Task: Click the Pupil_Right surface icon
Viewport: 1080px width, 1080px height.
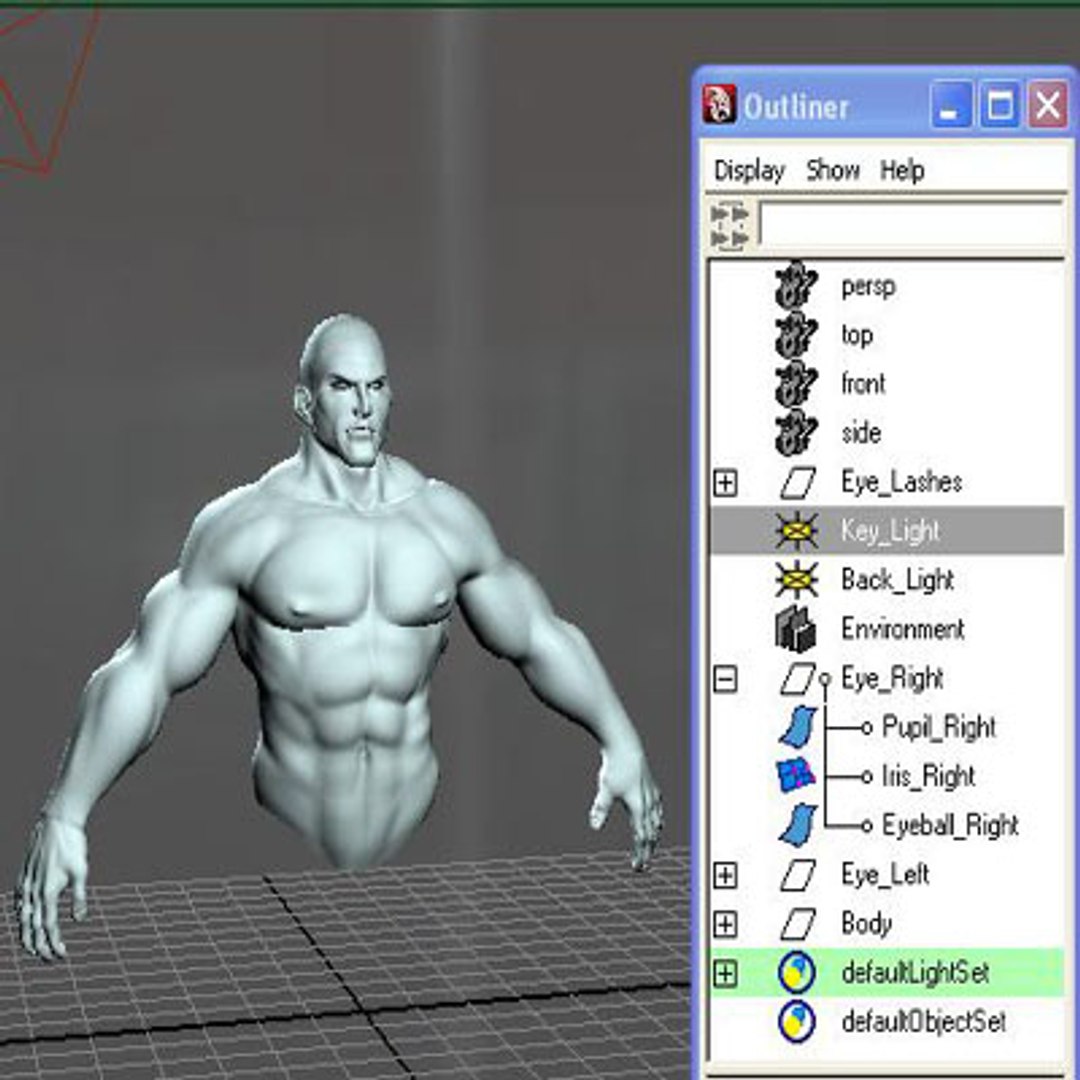Action: 798,727
